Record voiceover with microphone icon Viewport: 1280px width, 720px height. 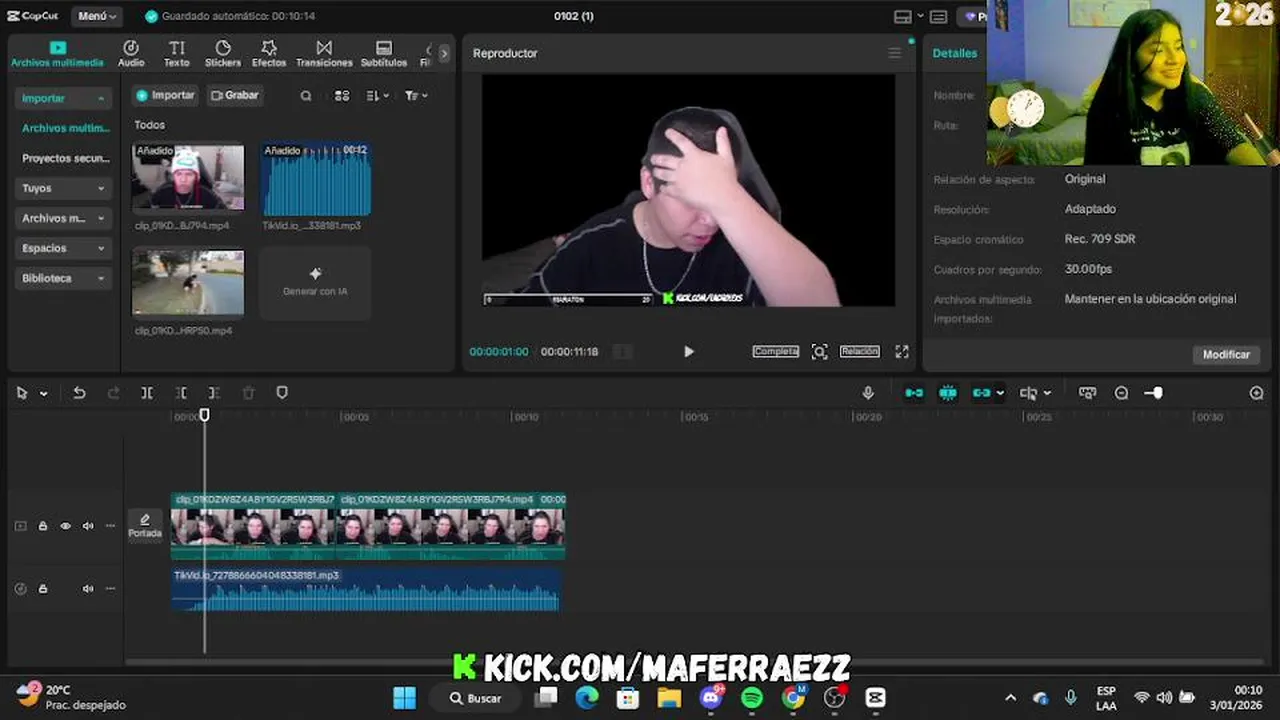pyautogui.click(x=868, y=393)
